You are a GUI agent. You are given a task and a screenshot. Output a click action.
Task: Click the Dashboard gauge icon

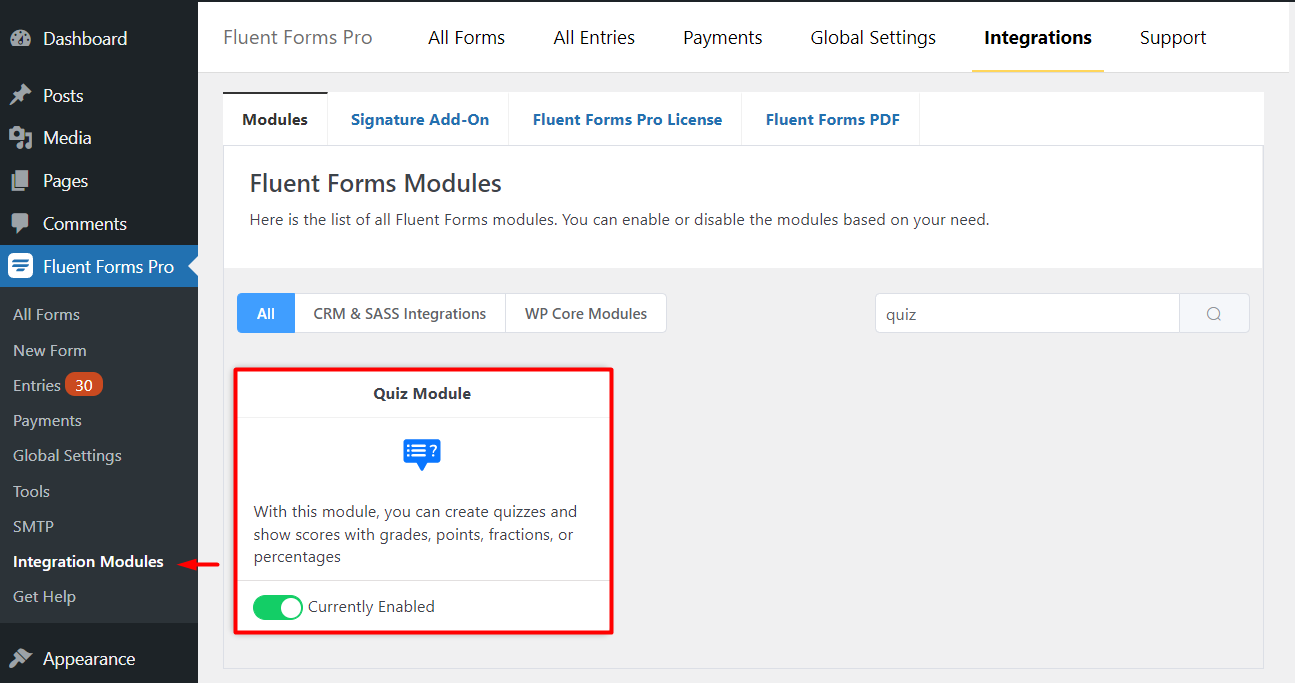[x=21, y=39]
